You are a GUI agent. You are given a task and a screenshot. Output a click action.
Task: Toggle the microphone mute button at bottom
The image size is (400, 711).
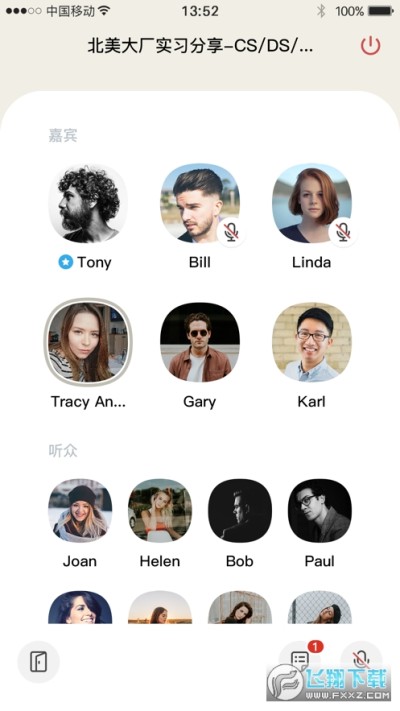(361, 660)
